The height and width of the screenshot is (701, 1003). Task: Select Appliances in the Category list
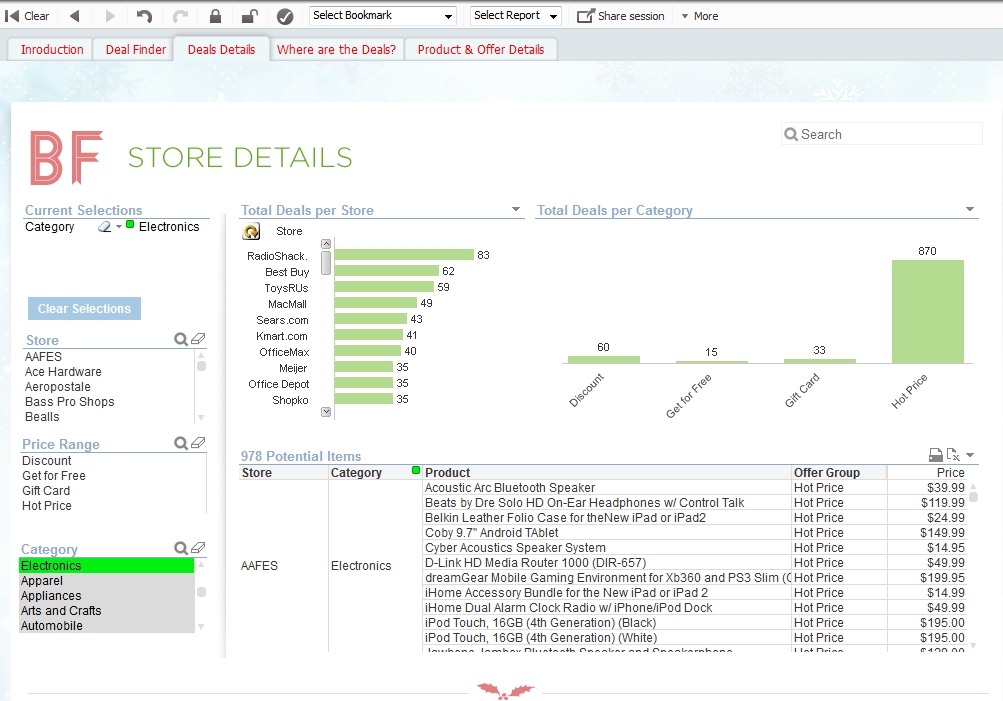(x=106, y=595)
